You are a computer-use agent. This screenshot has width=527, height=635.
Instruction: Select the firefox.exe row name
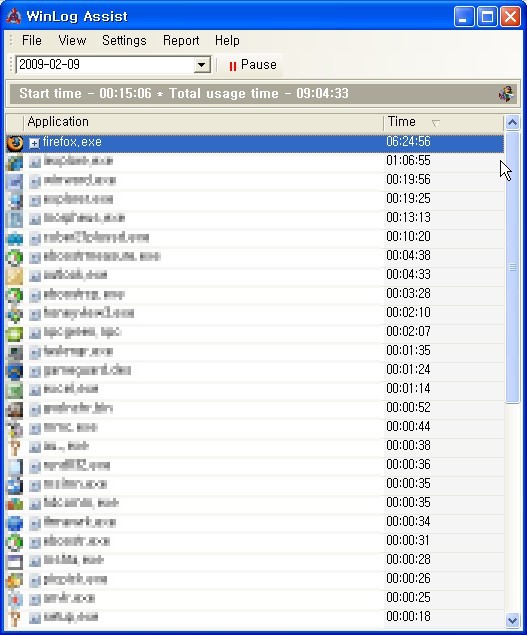pos(72,142)
